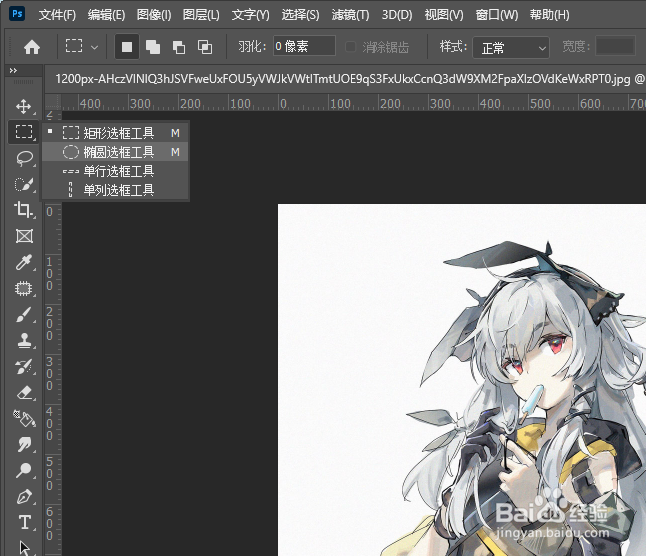Viewport: 646px width, 556px height.
Task: Select the Pen tool
Action: tap(24, 497)
